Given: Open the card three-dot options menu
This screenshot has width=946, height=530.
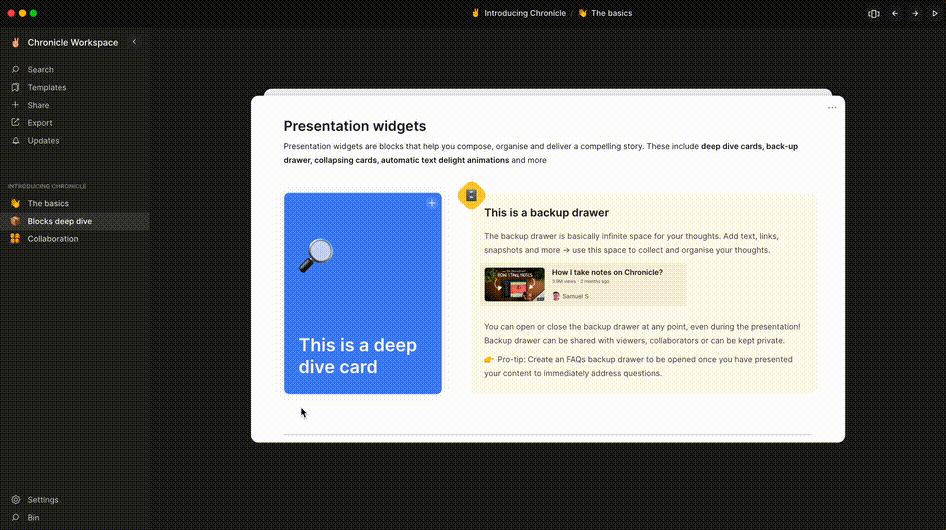Looking at the screenshot, I should pyautogui.click(x=832, y=107).
